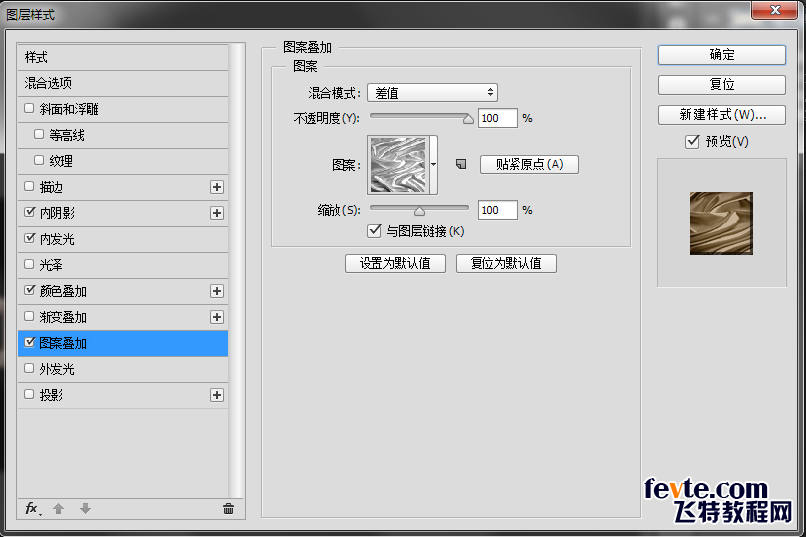Click the 贴紧原点(A) button

tap(529, 164)
